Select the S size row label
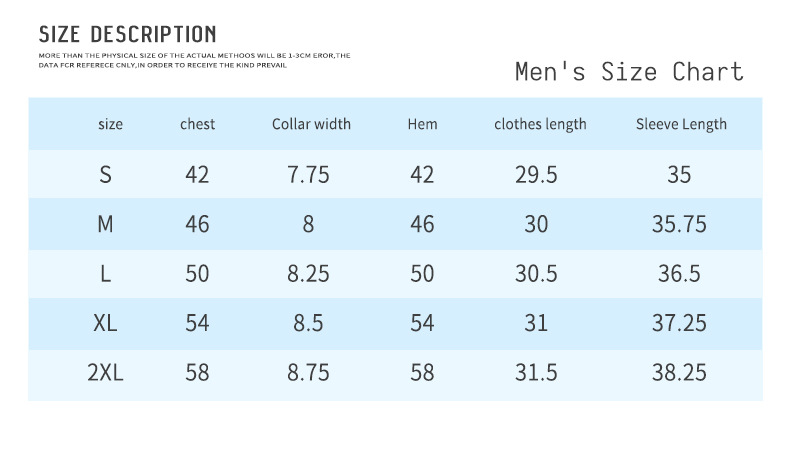The image size is (790, 462). coord(105,175)
